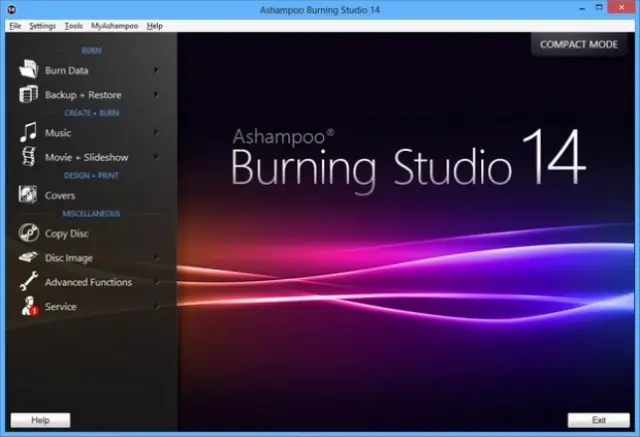
Task: Click the Help button at bottom left
Action: click(x=40, y=420)
